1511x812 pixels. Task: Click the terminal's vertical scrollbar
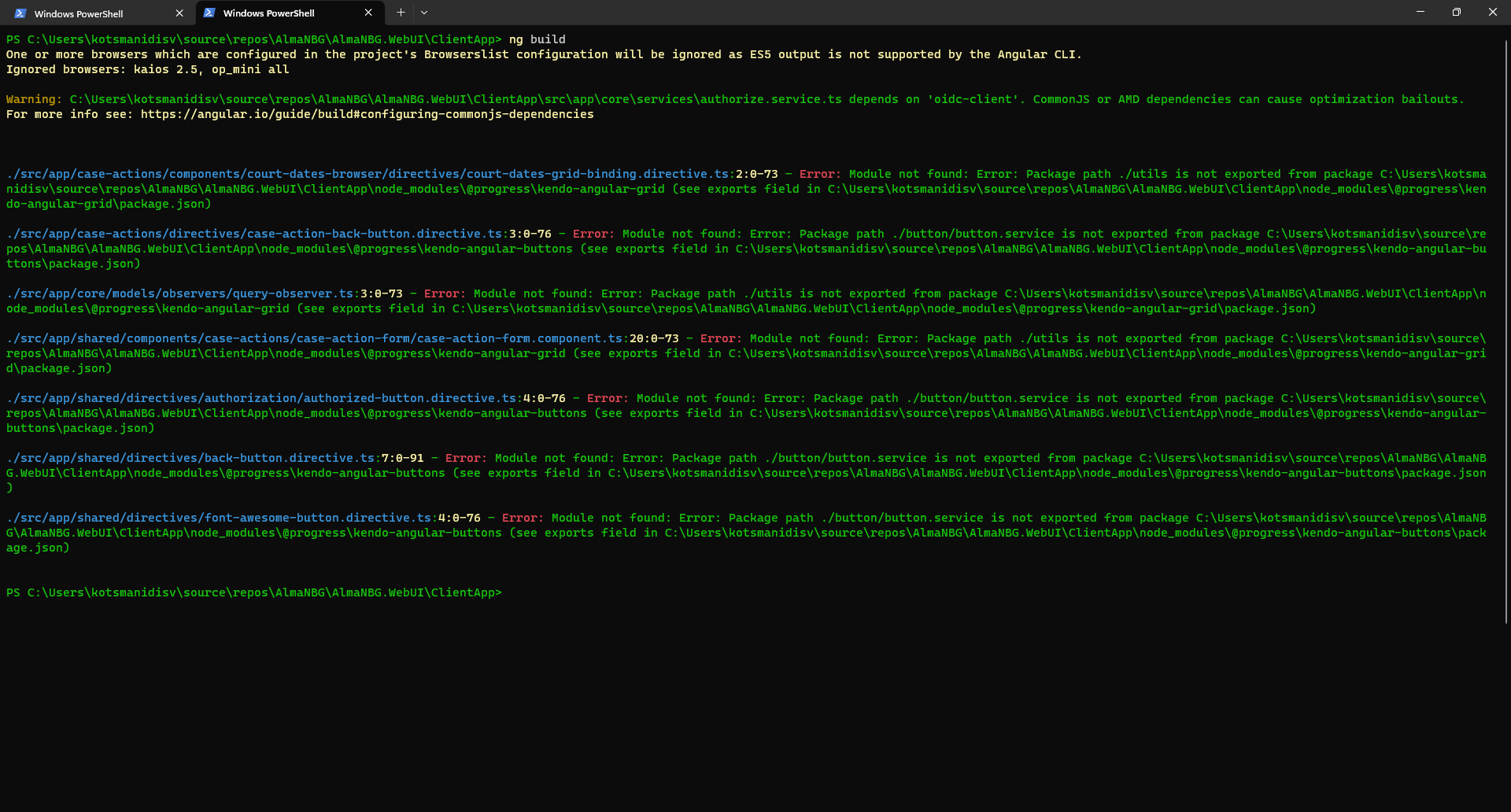(1505, 330)
